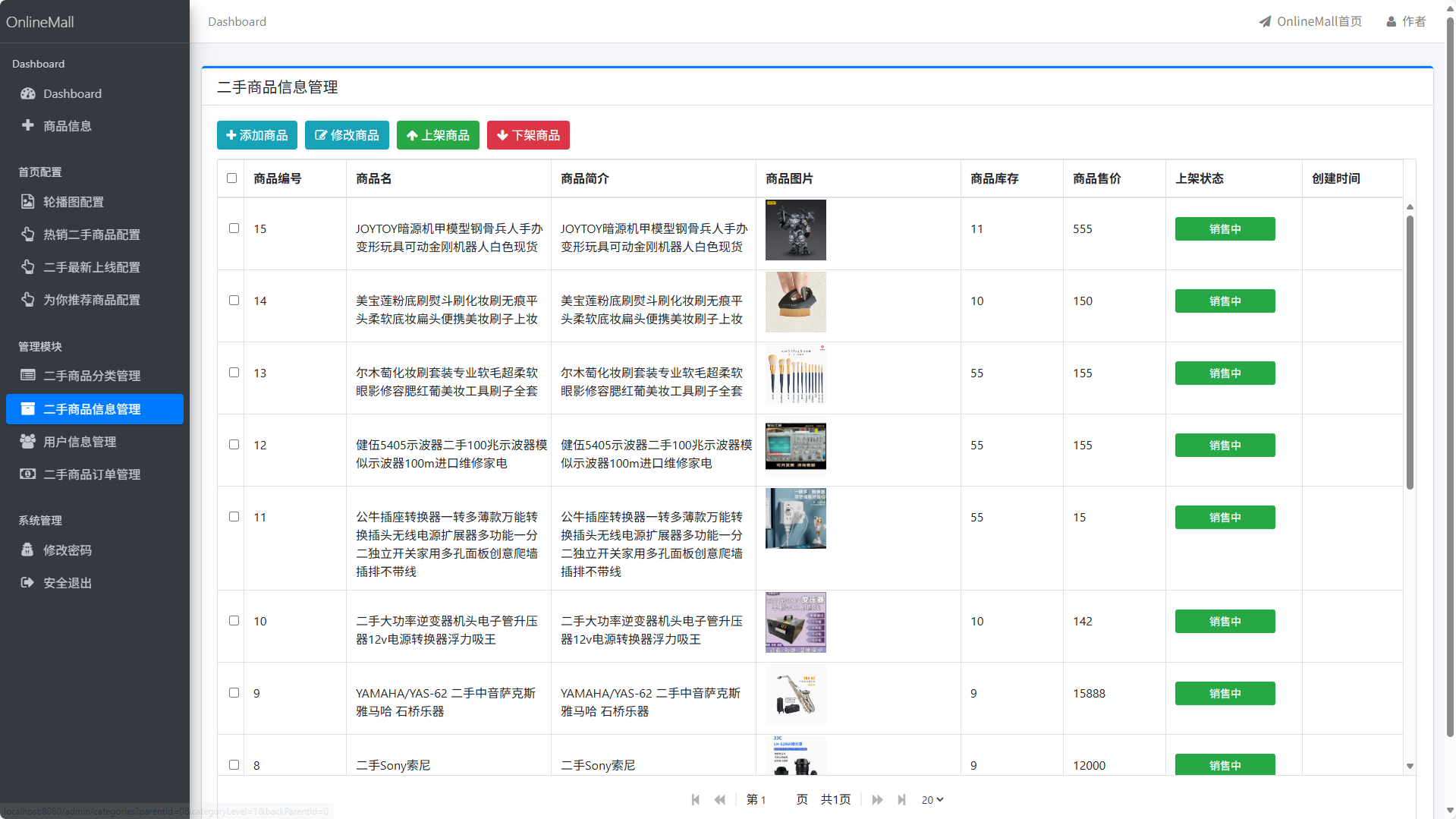The image size is (1456, 819).
Task: Click the 添加商品 button
Action: coord(256,135)
